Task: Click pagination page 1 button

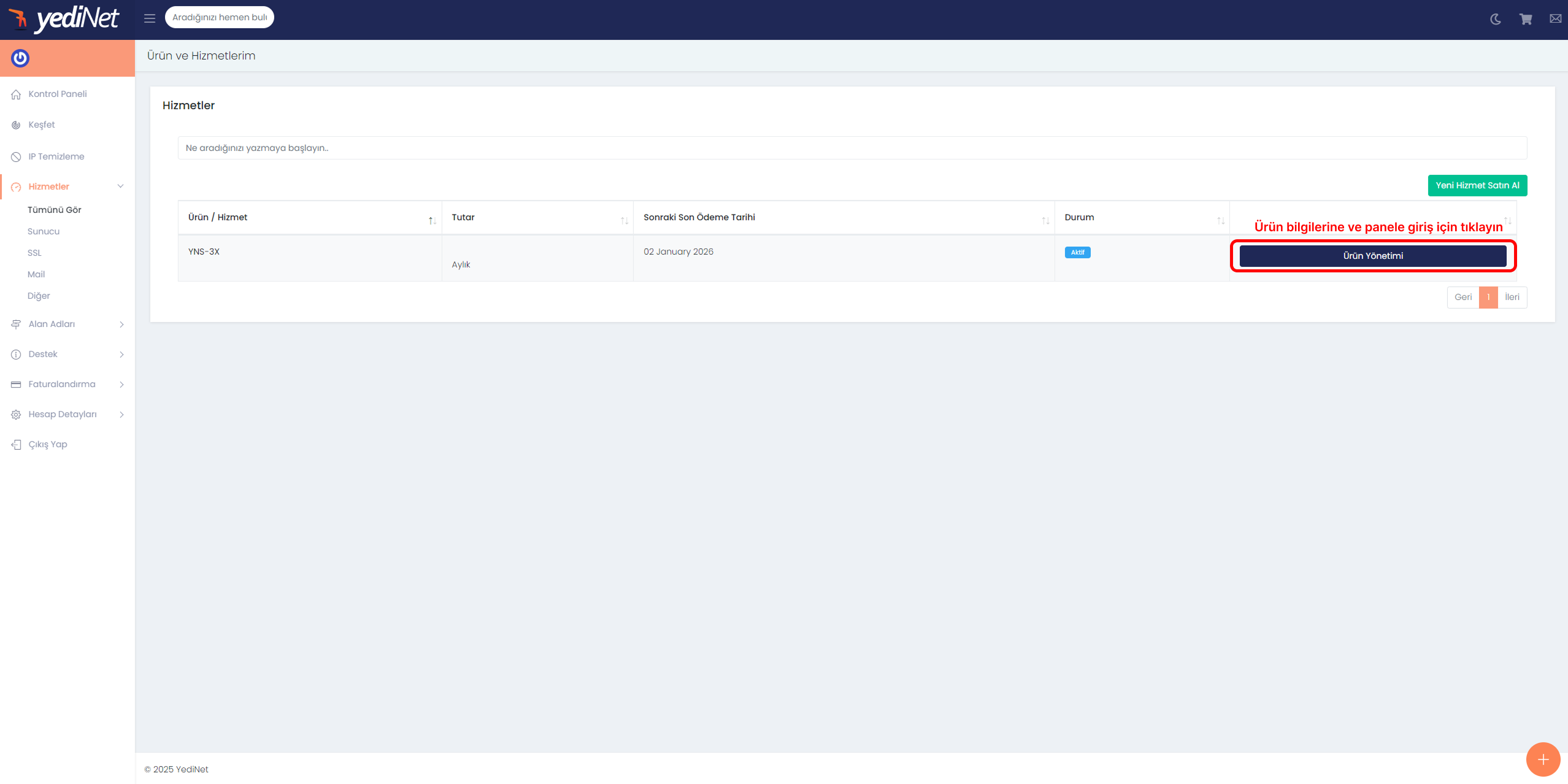Action: tap(1488, 298)
